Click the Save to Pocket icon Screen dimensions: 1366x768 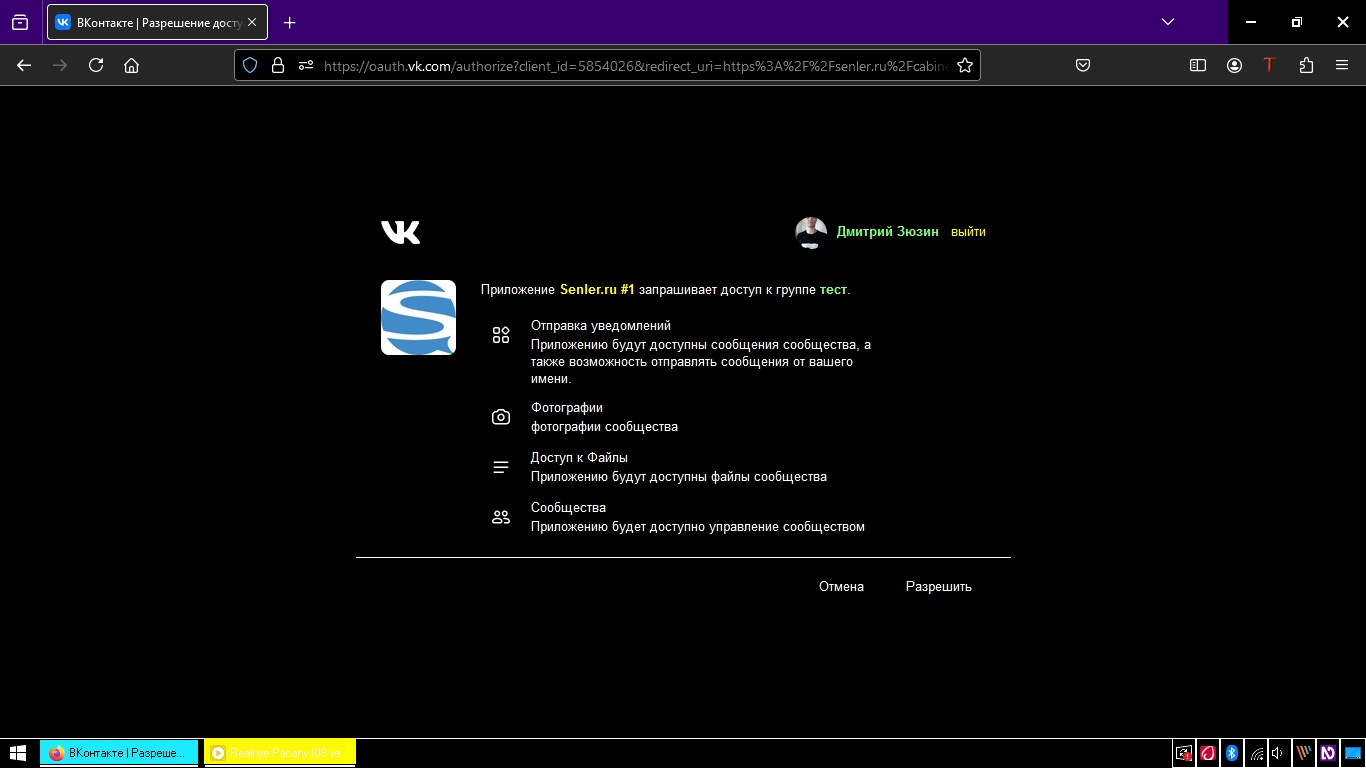[1082, 65]
